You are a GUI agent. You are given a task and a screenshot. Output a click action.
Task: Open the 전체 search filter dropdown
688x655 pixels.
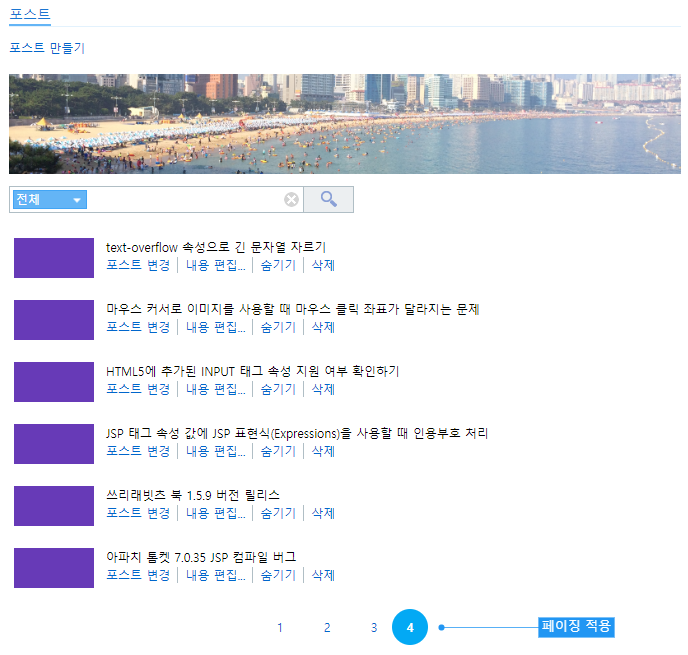(x=50, y=200)
